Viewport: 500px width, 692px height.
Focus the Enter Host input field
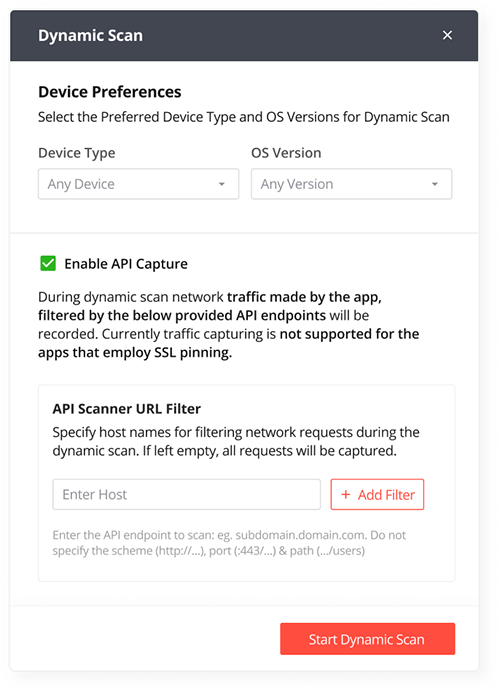187,494
